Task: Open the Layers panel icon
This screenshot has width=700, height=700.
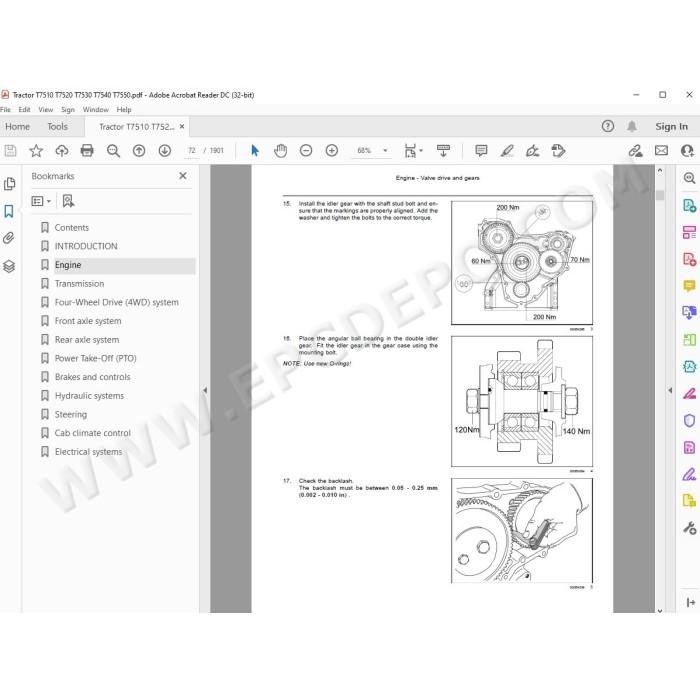Action: pyautogui.click(x=9, y=267)
